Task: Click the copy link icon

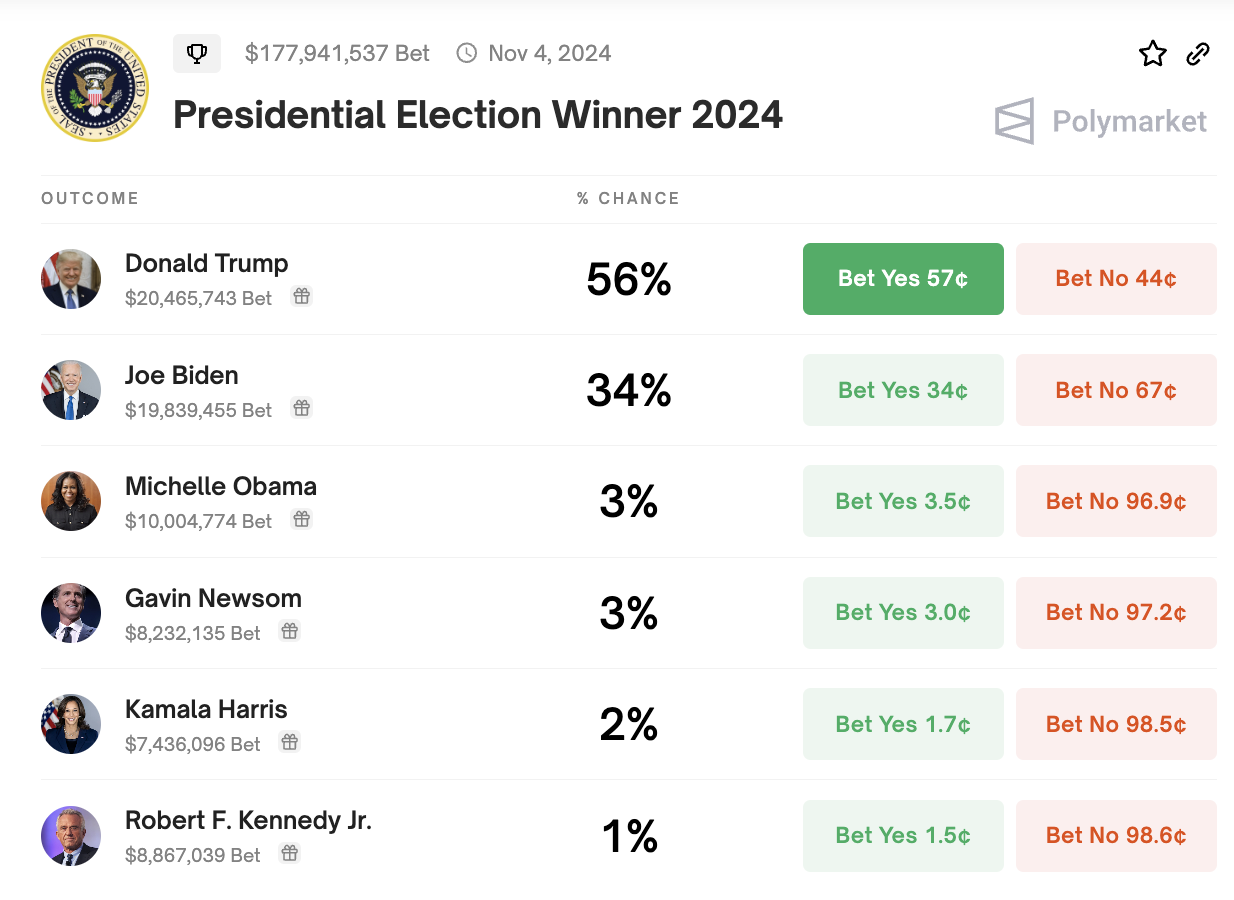Action: [1198, 54]
